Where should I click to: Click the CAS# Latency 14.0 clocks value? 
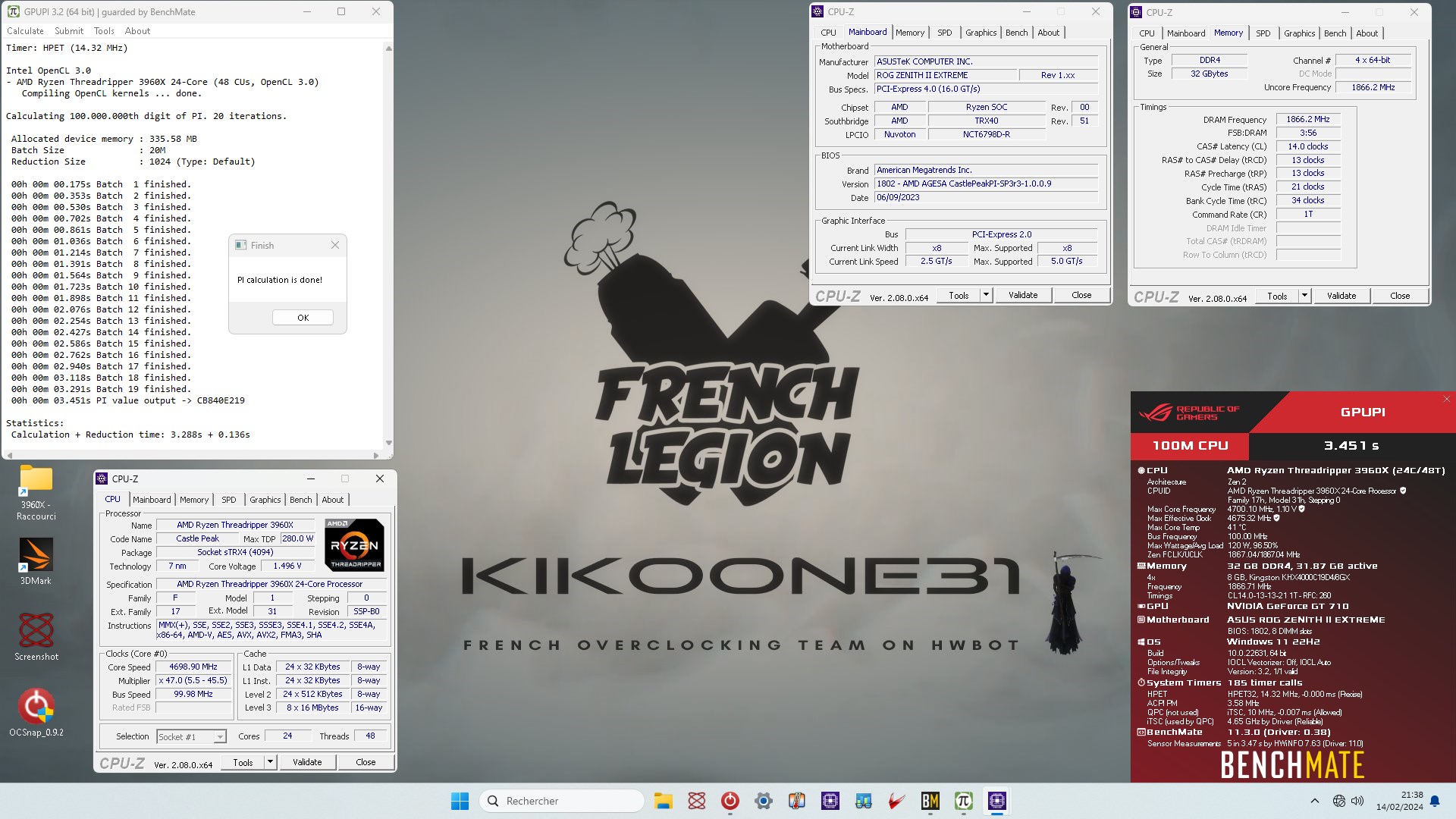click(x=1308, y=146)
